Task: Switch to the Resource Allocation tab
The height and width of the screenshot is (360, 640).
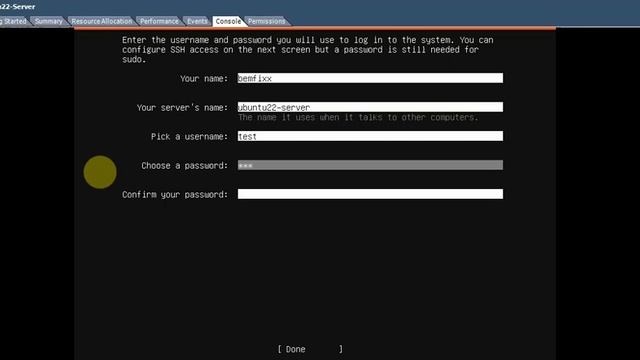Action: [102, 21]
